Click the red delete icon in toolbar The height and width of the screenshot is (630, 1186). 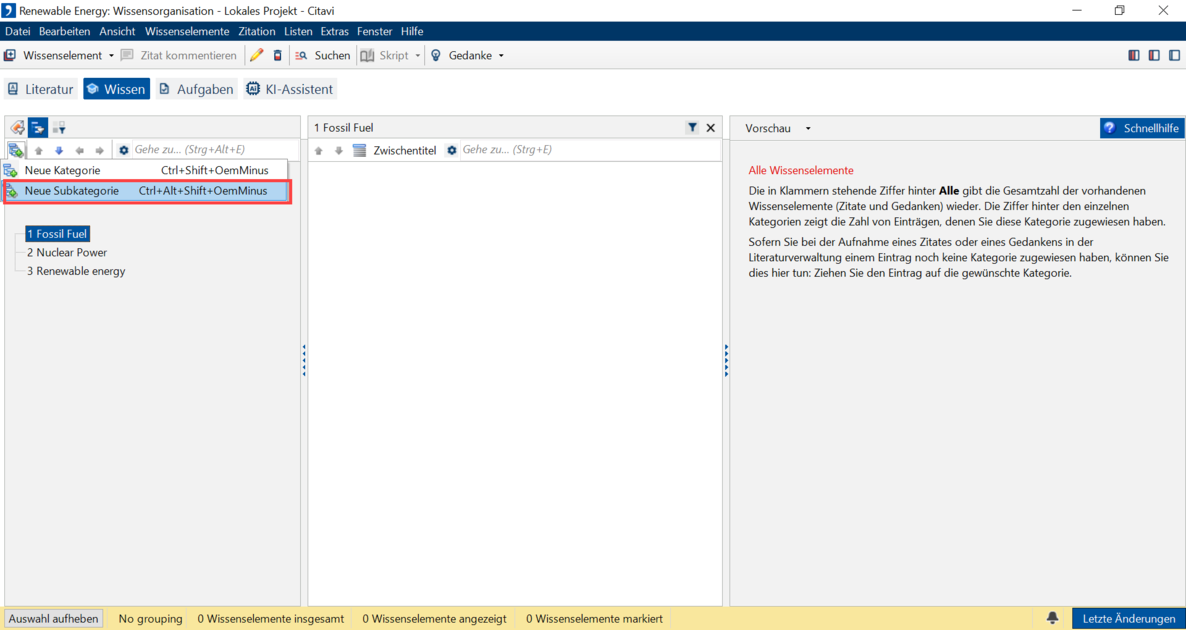pos(278,56)
